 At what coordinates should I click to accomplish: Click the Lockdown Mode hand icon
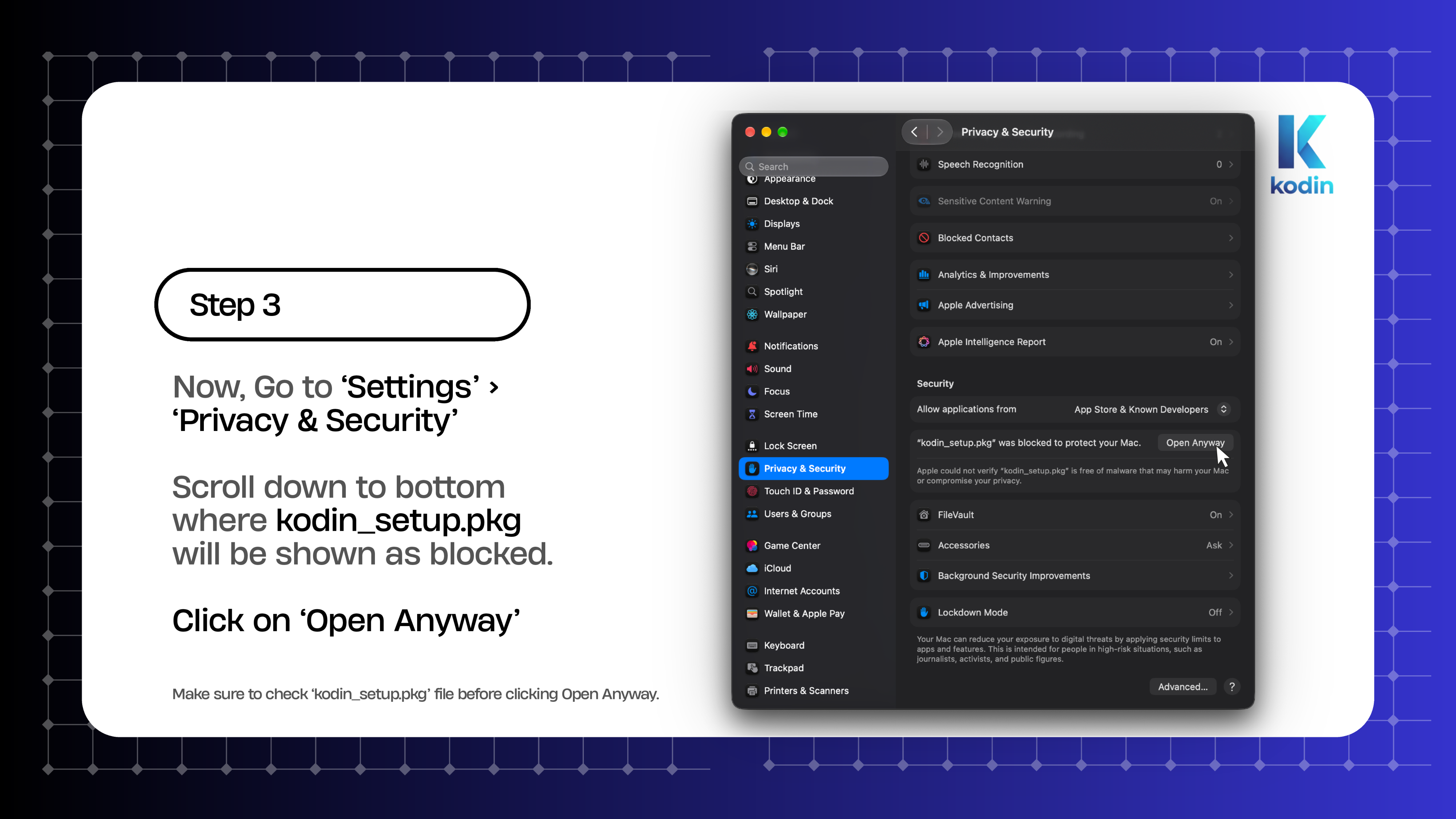point(923,612)
